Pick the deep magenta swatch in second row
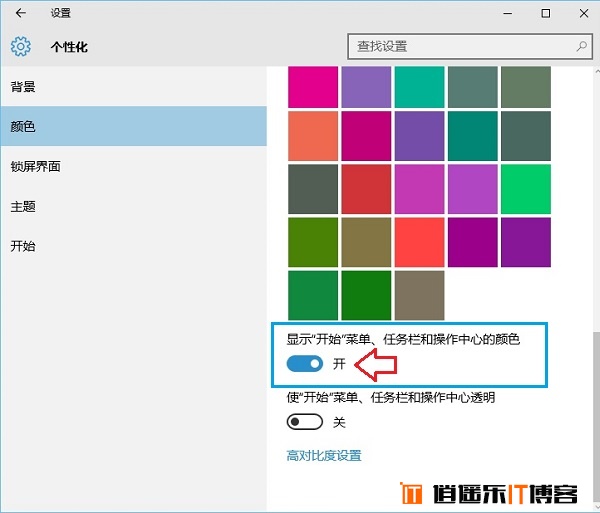Image resolution: width=600 pixels, height=513 pixels. coord(366,136)
